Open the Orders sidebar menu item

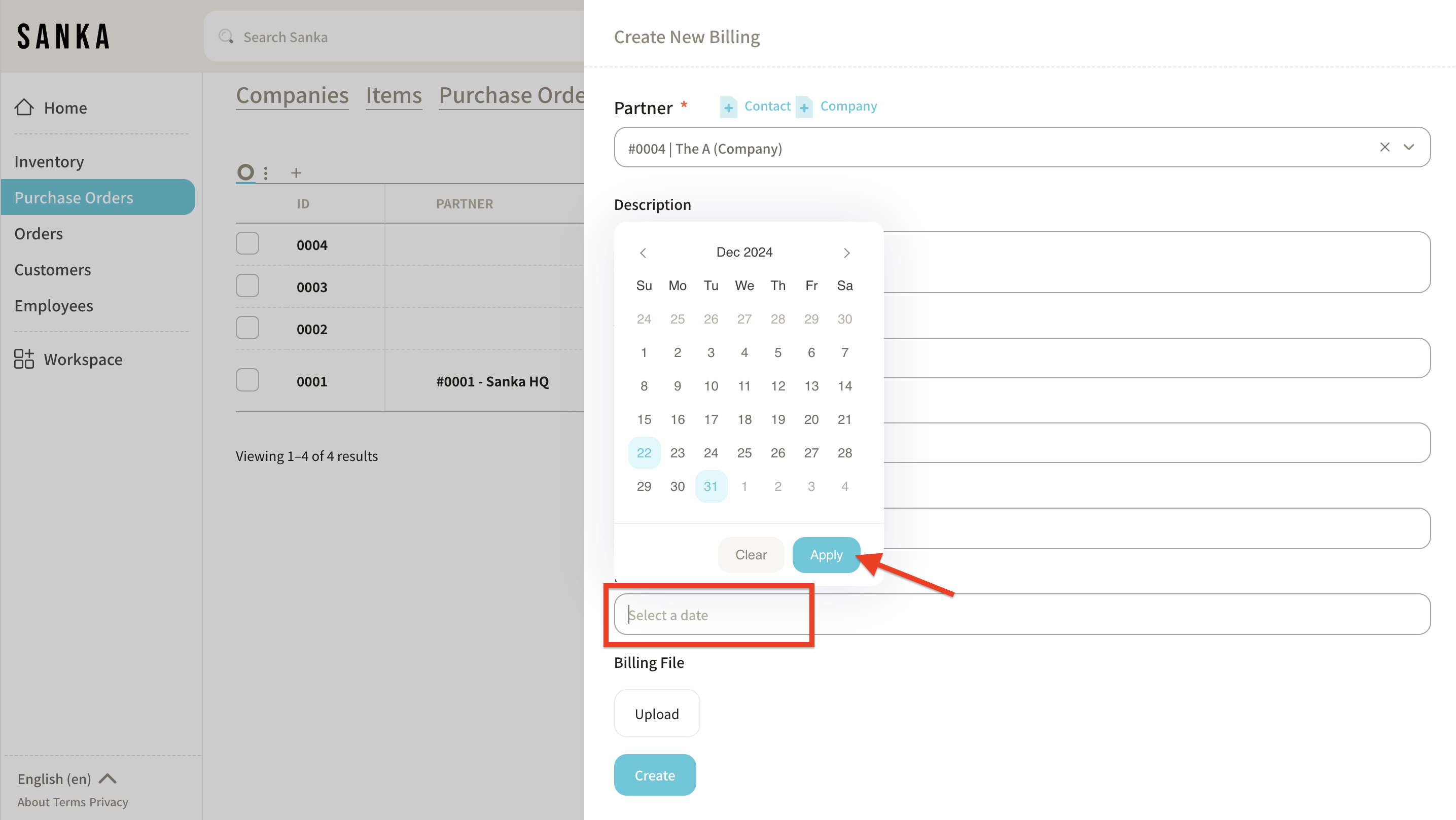(x=39, y=233)
